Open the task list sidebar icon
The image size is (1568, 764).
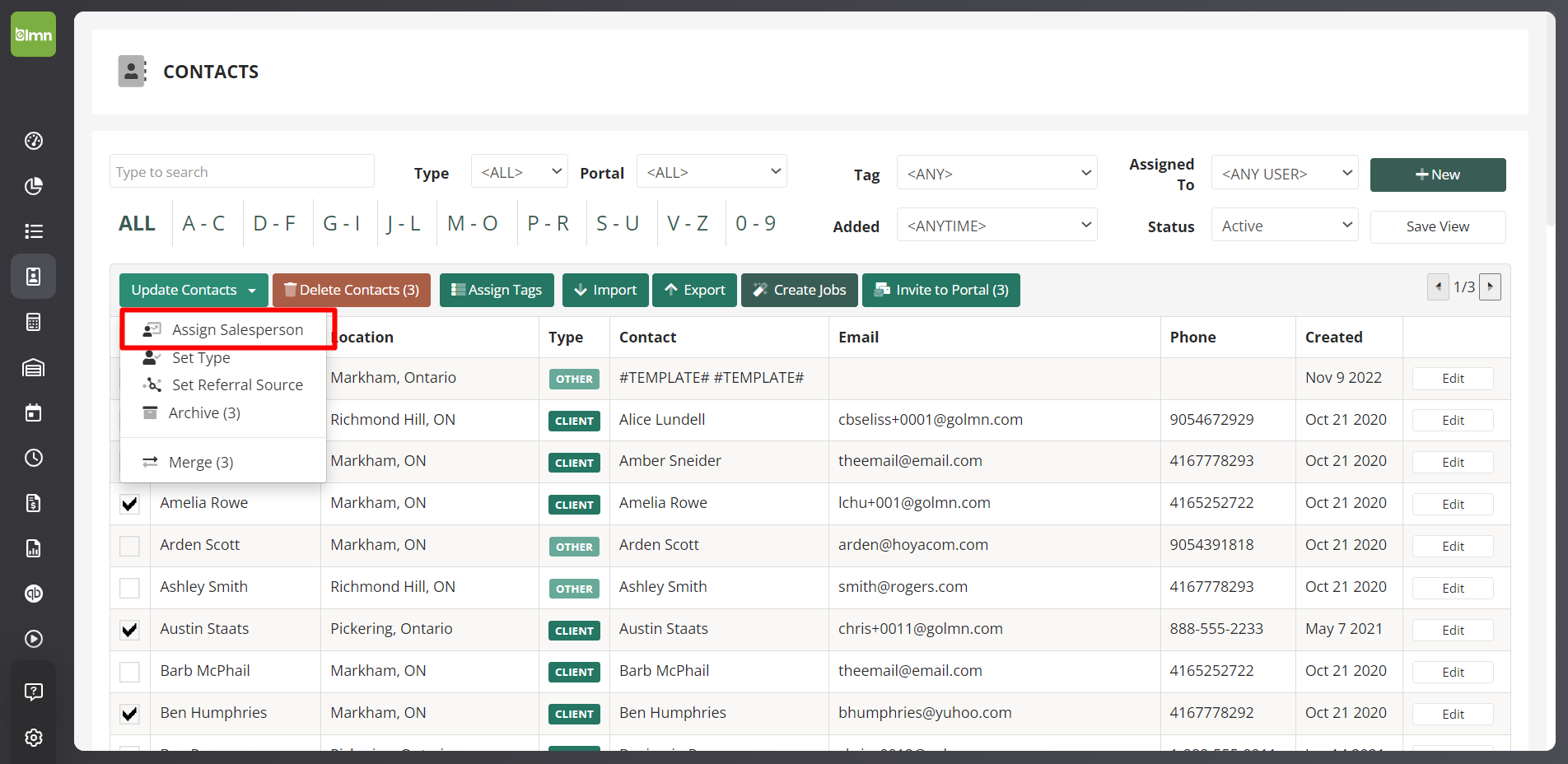[34, 231]
